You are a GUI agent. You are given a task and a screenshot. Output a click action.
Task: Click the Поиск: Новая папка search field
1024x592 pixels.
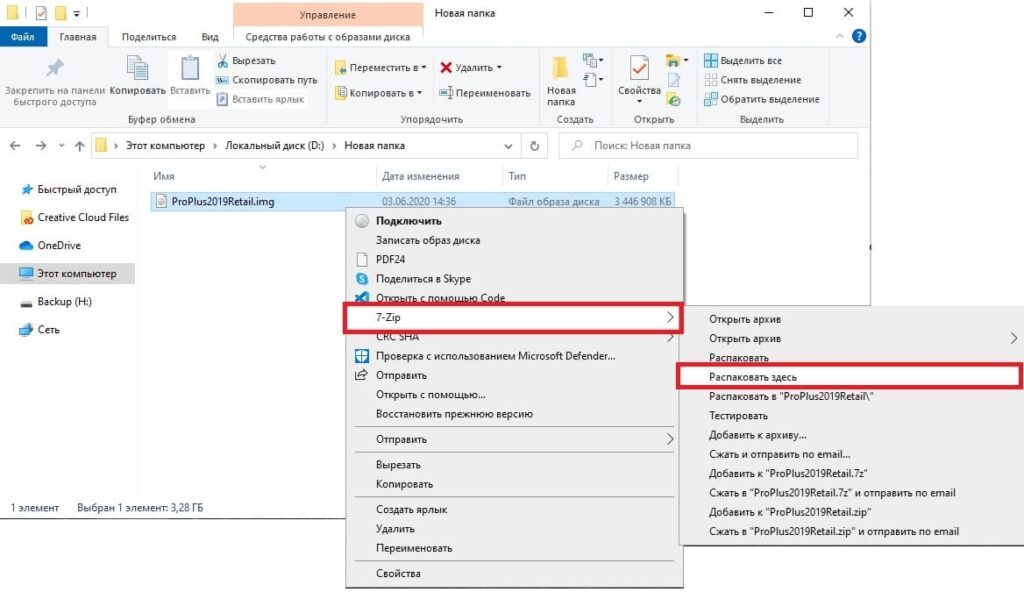point(708,146)
